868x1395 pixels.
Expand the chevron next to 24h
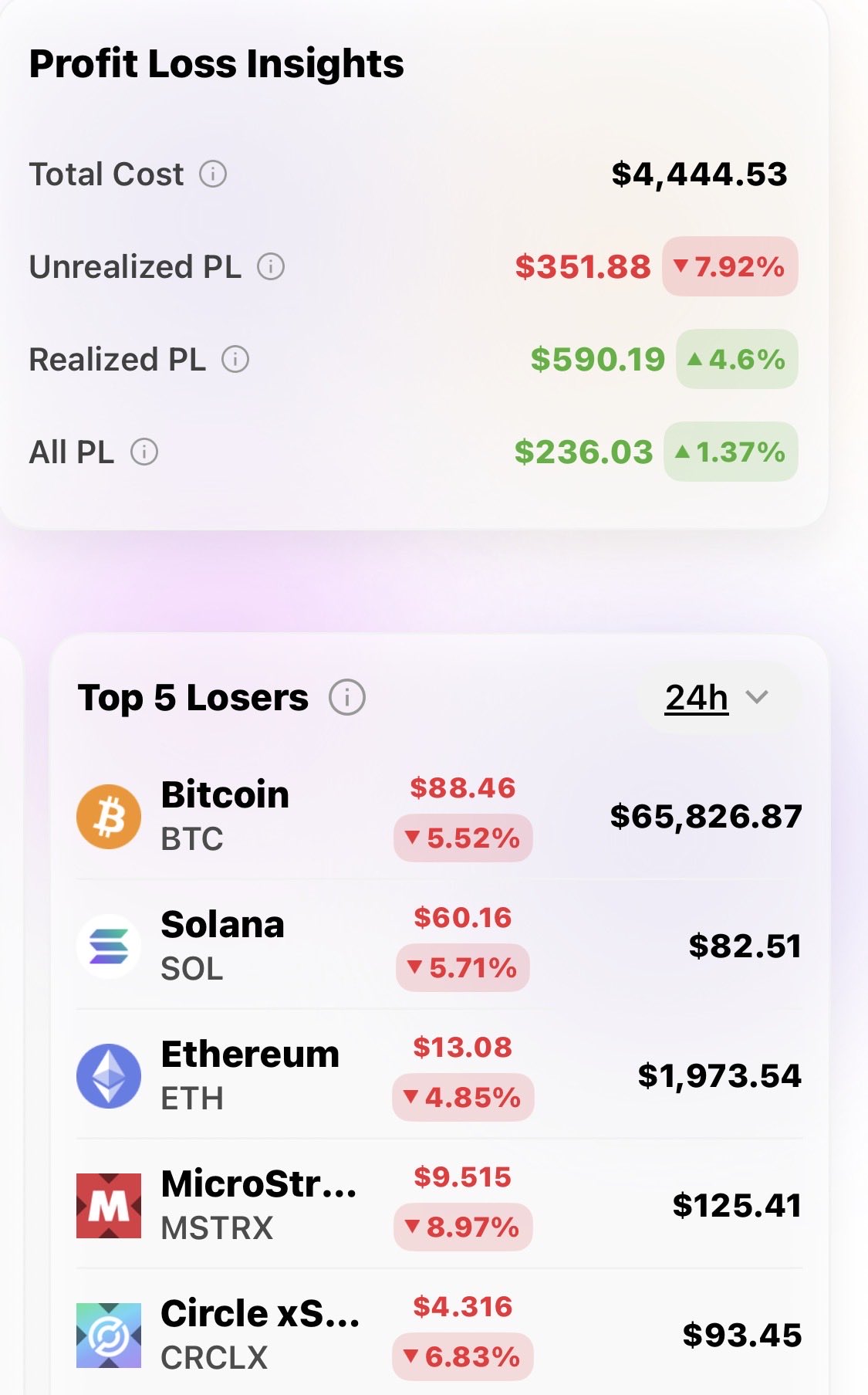point(758,697)
